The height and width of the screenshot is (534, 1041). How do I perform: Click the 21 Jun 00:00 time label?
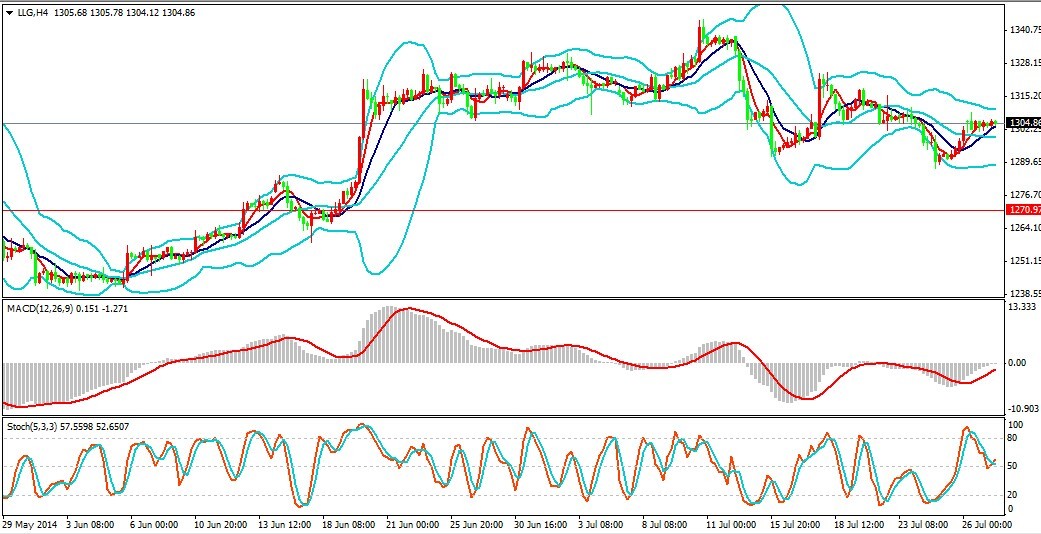point(416,523)
